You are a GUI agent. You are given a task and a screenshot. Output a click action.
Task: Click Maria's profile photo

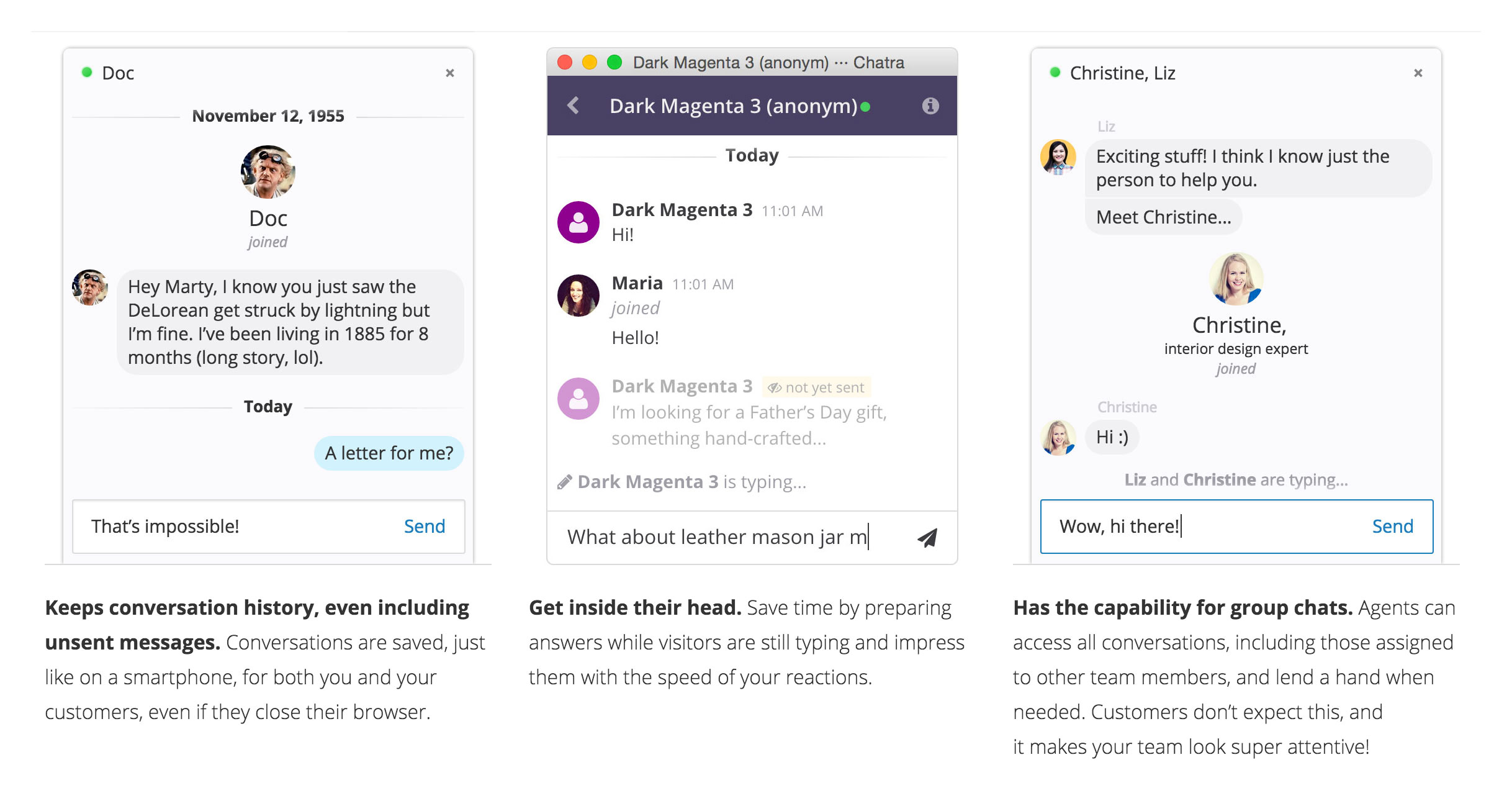point(578,296)
